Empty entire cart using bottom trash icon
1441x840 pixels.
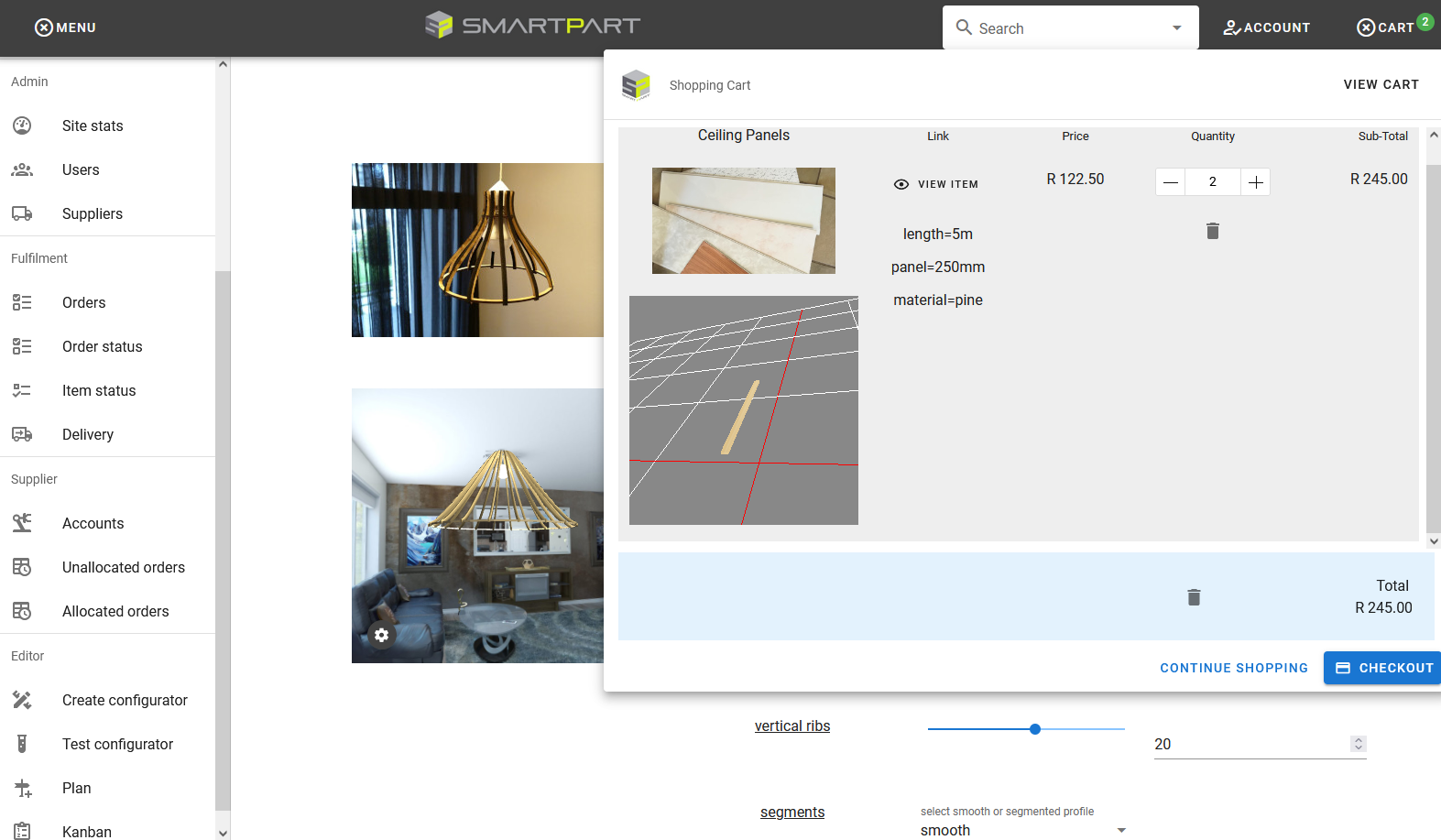pyautogui.click(x=1193, y=597)
